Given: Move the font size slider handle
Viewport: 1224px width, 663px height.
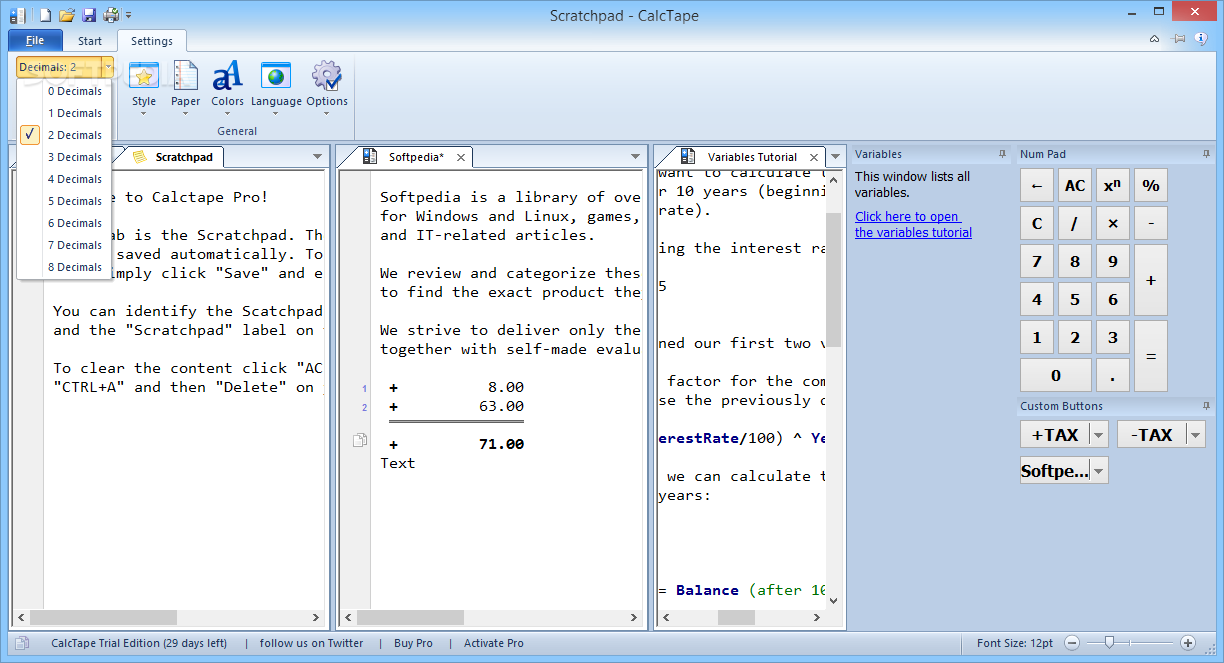Looking at the screenshot, I should 1108,643.
